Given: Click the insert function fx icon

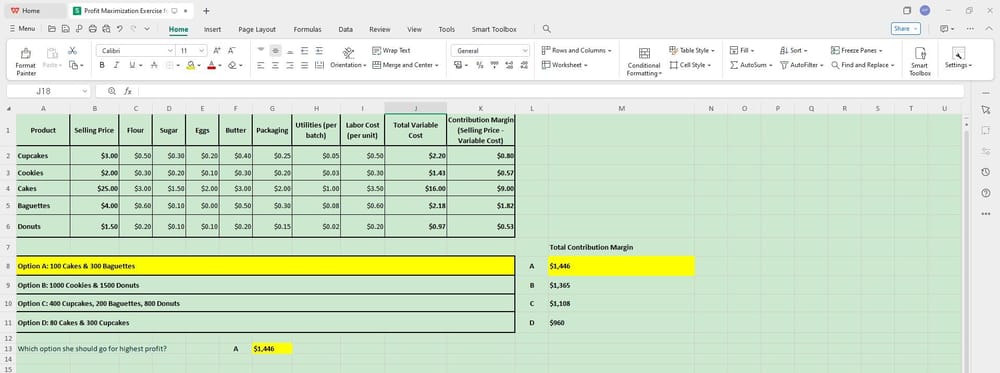Looking at the screenshot, I should [x=128, y=91].
